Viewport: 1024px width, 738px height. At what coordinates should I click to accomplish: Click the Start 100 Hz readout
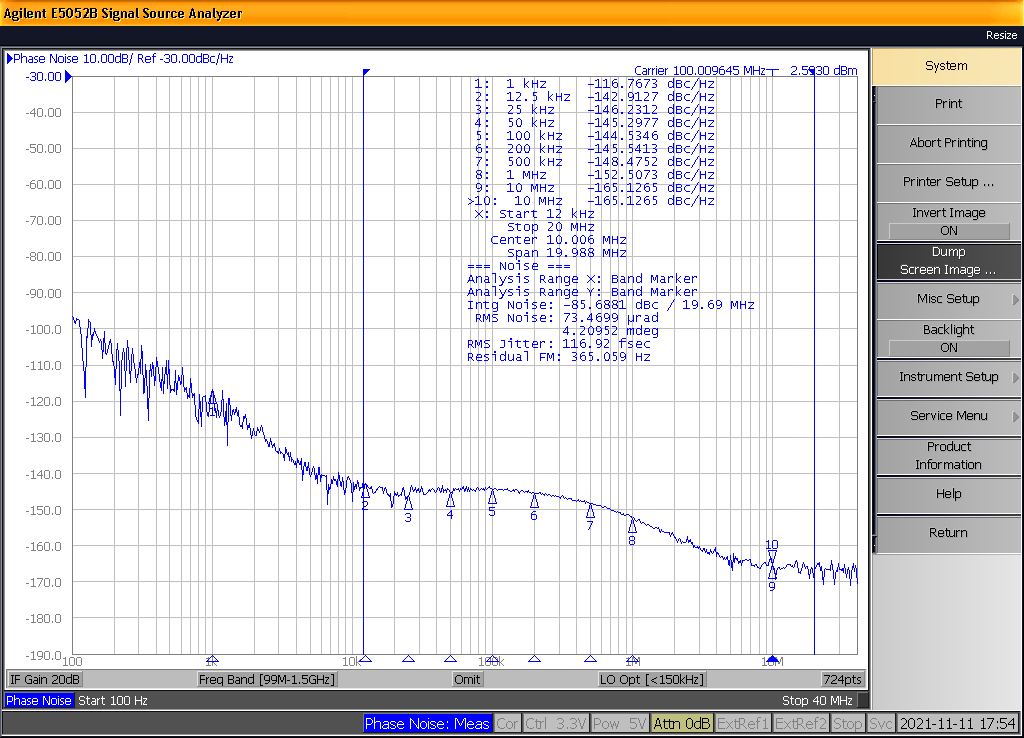113,701
